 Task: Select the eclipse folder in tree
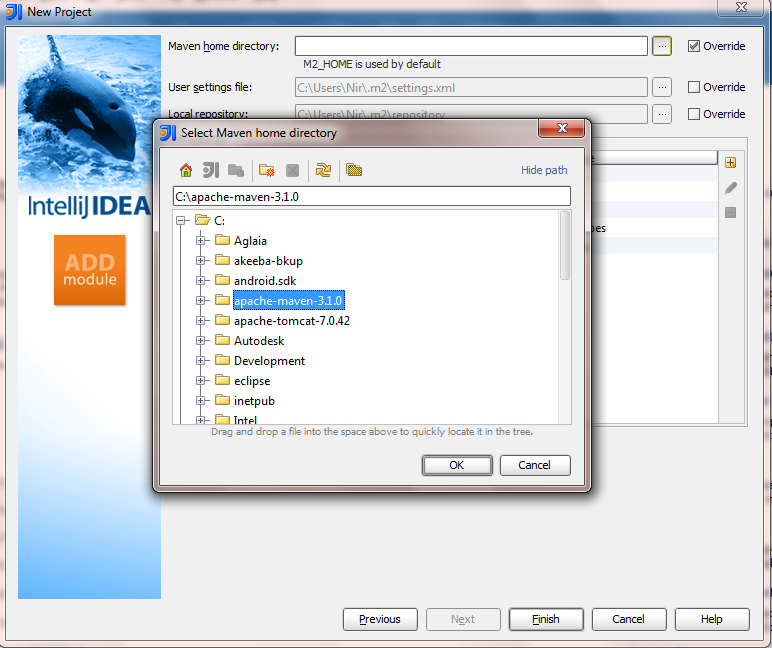251,381
